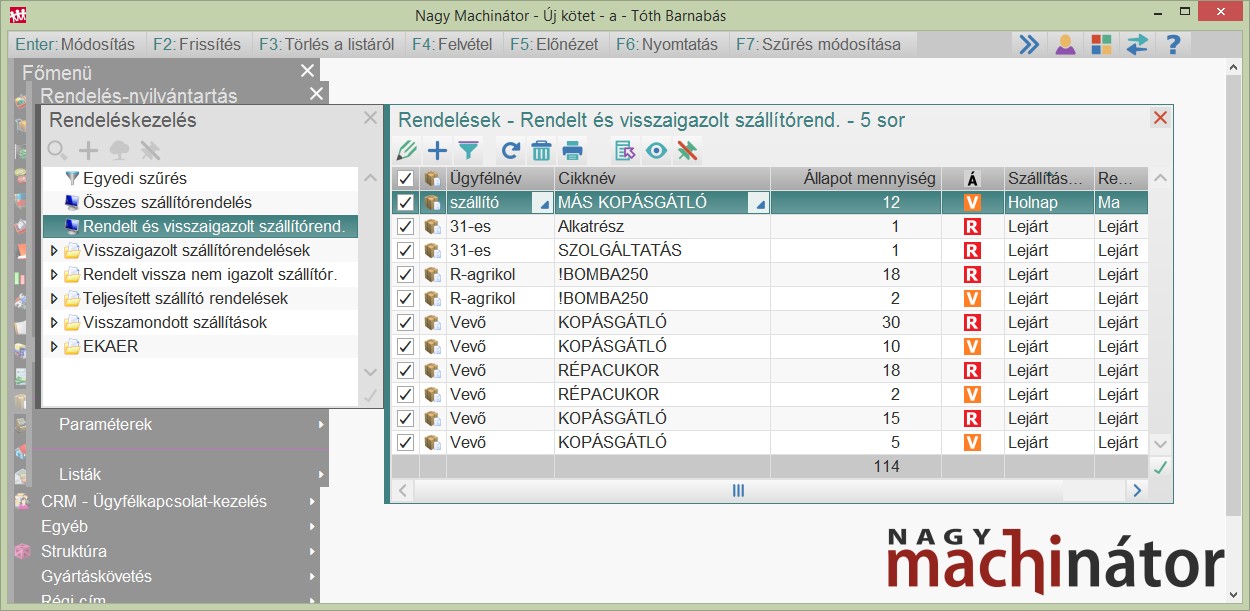Click the grey plus icon in Rendeléskezelés panel
1250x611 pixels.
(x=89, y=151)
